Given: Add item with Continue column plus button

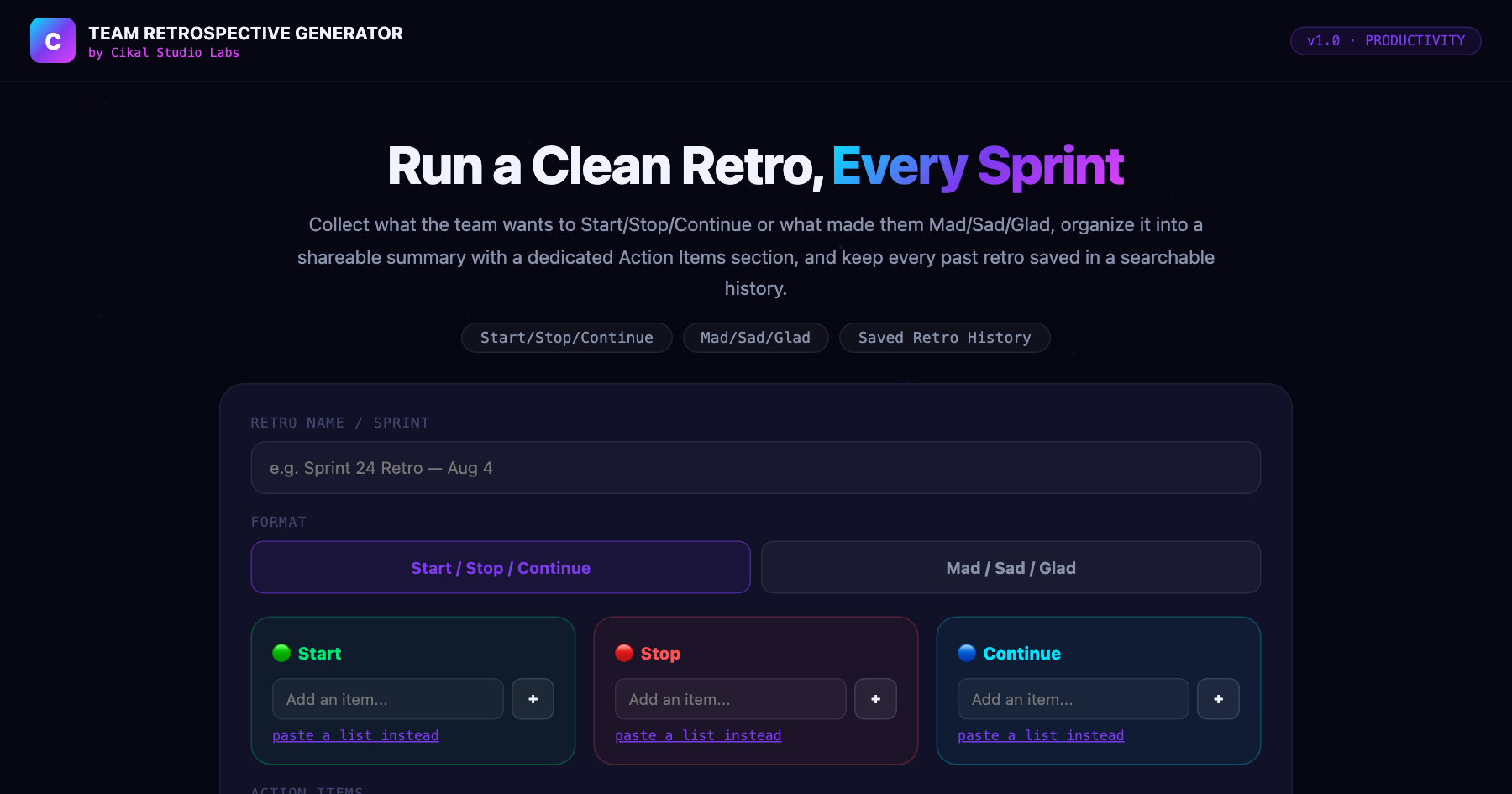Looking at the screenshot, I should (1219, 699).
